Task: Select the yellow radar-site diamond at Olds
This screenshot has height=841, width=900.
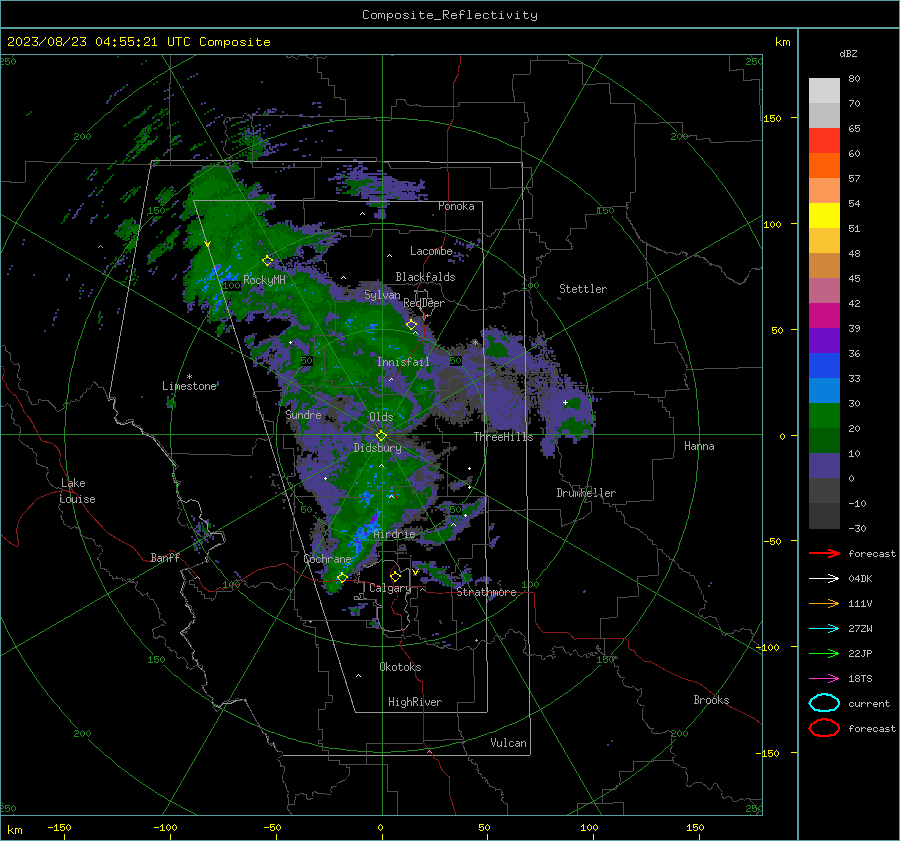Action: [x=381, y=436]
